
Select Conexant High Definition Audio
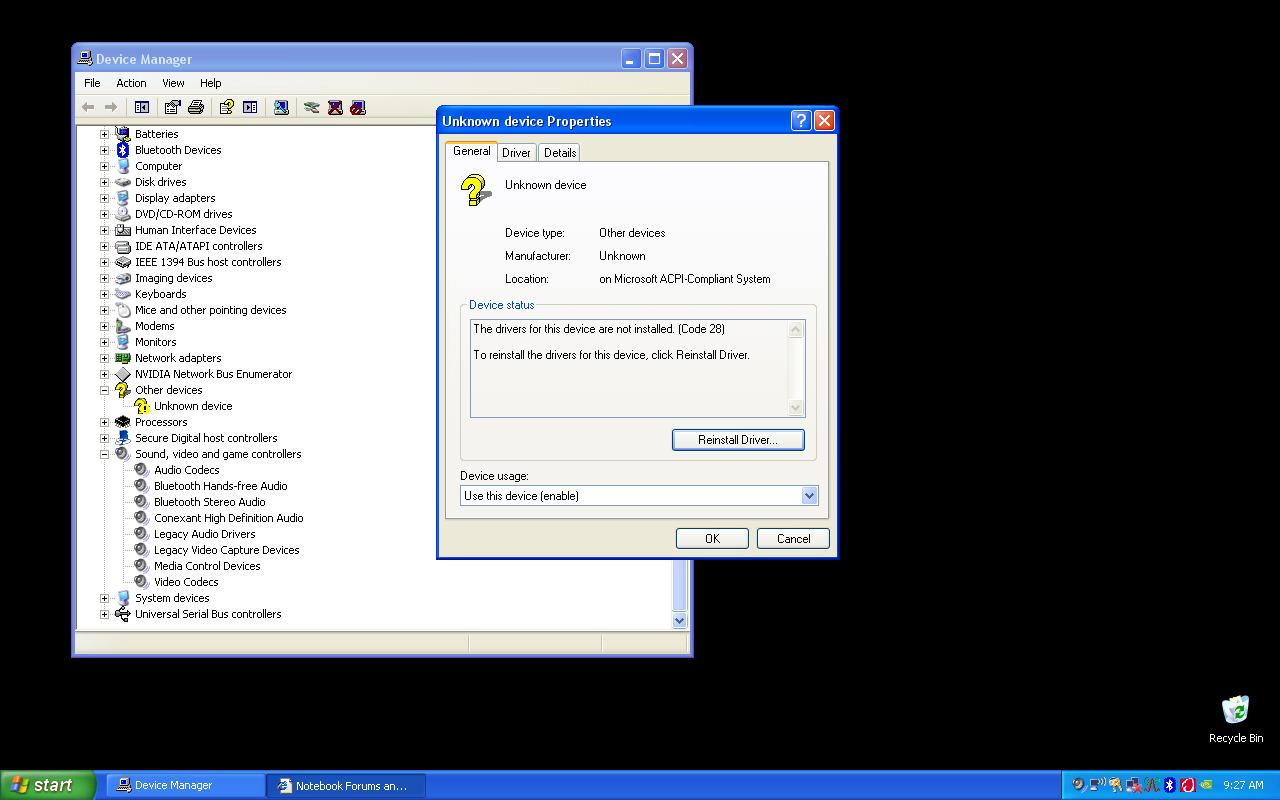228,518
